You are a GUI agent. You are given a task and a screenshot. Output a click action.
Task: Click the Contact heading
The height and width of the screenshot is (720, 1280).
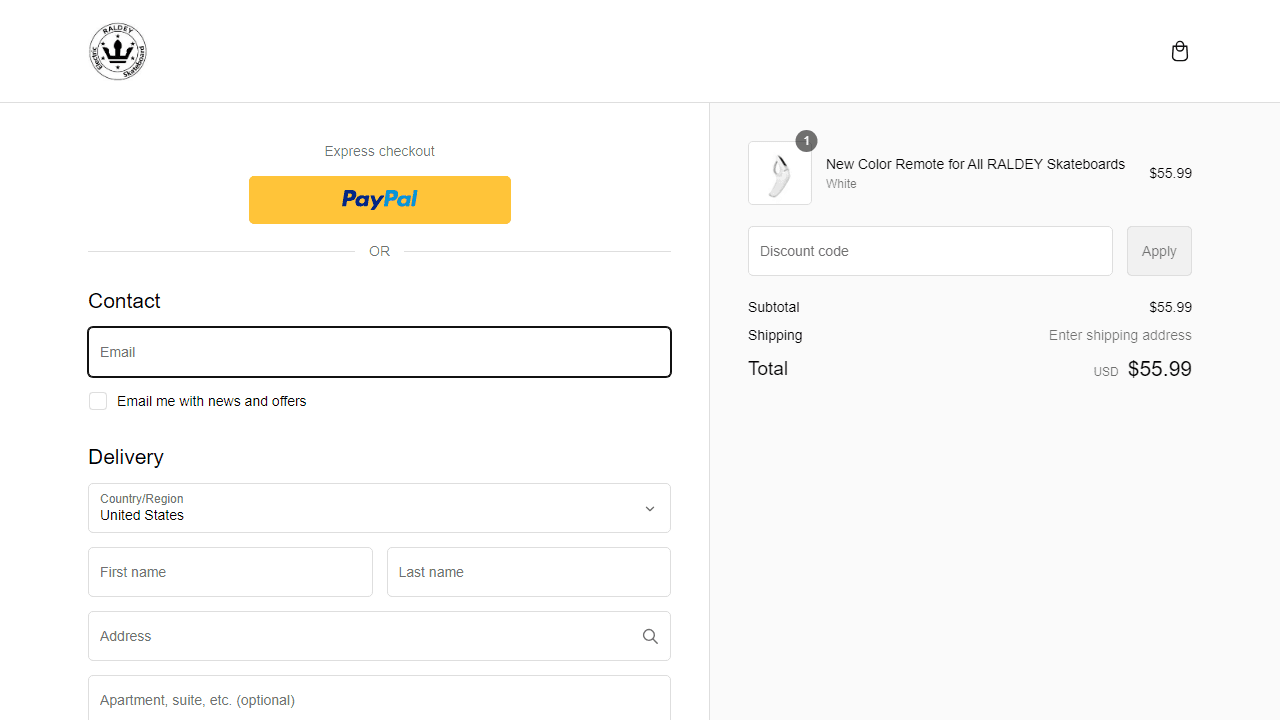click(x=124, y=301)
